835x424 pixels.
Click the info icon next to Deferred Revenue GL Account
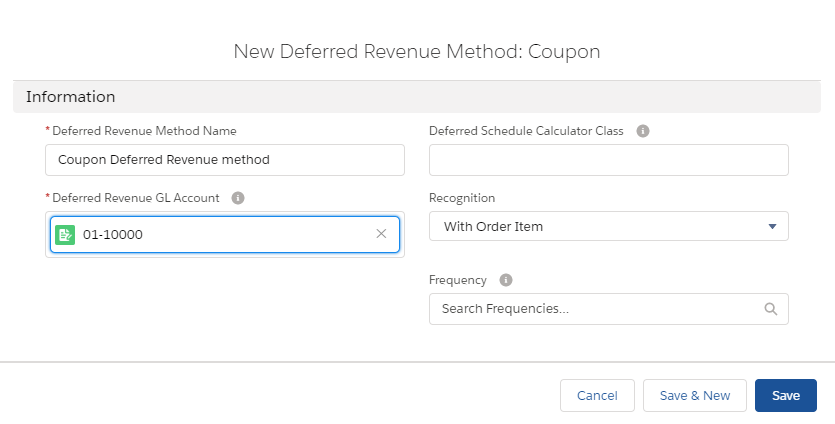[x=238, y=198]
